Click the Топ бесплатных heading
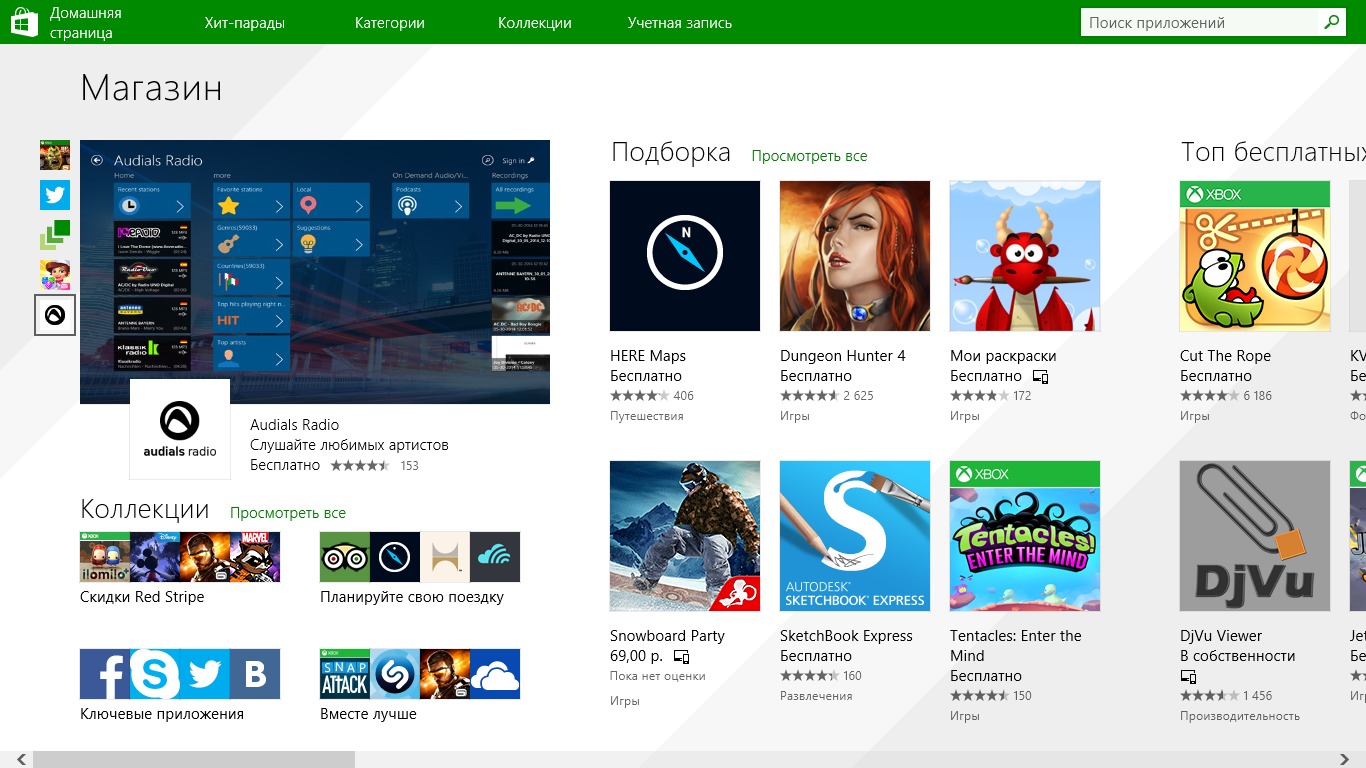This screenshot has width=1366, height=768. coord(1273,152)
